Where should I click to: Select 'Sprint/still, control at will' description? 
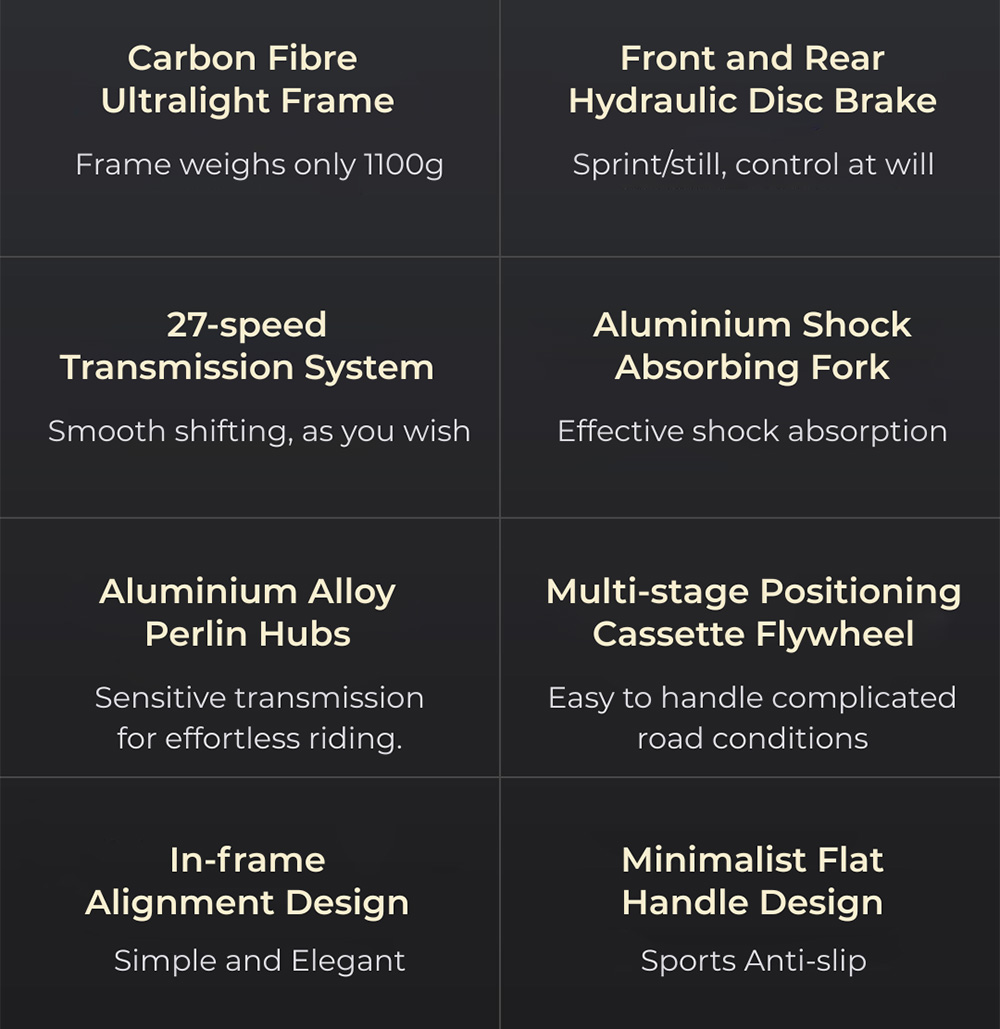point(753,164)
